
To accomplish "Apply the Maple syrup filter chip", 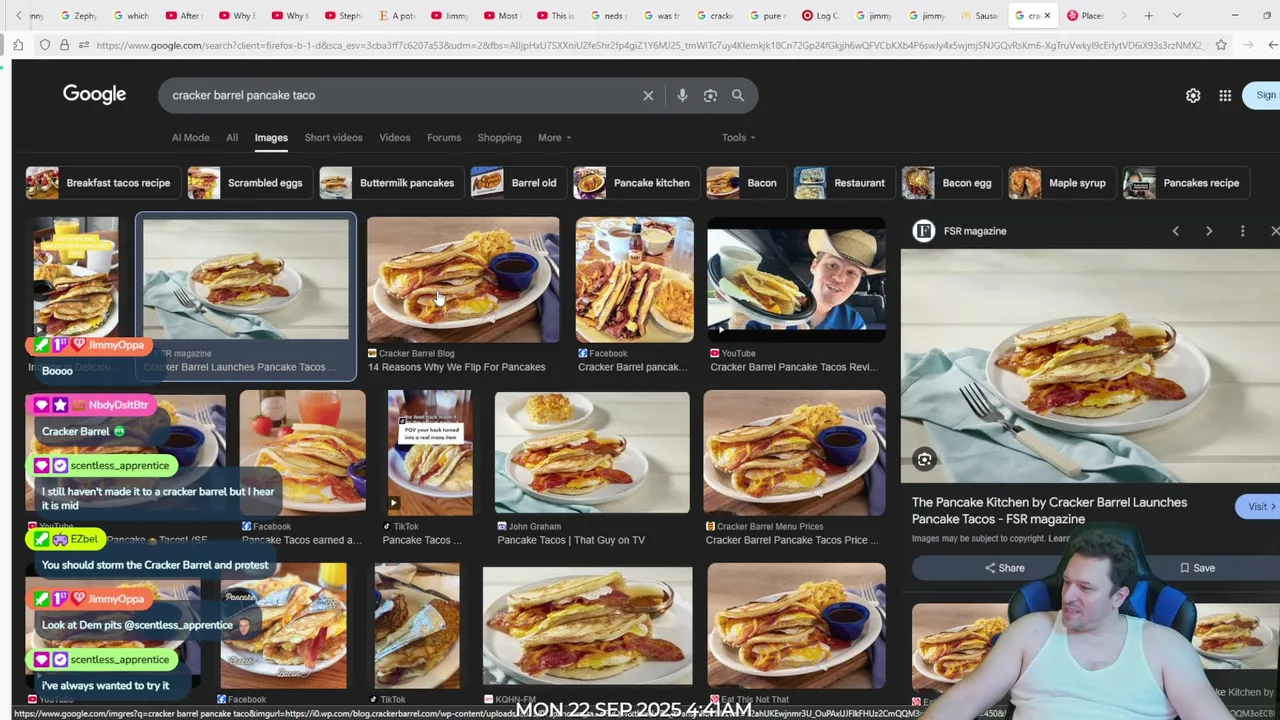I will (1060, 183).
